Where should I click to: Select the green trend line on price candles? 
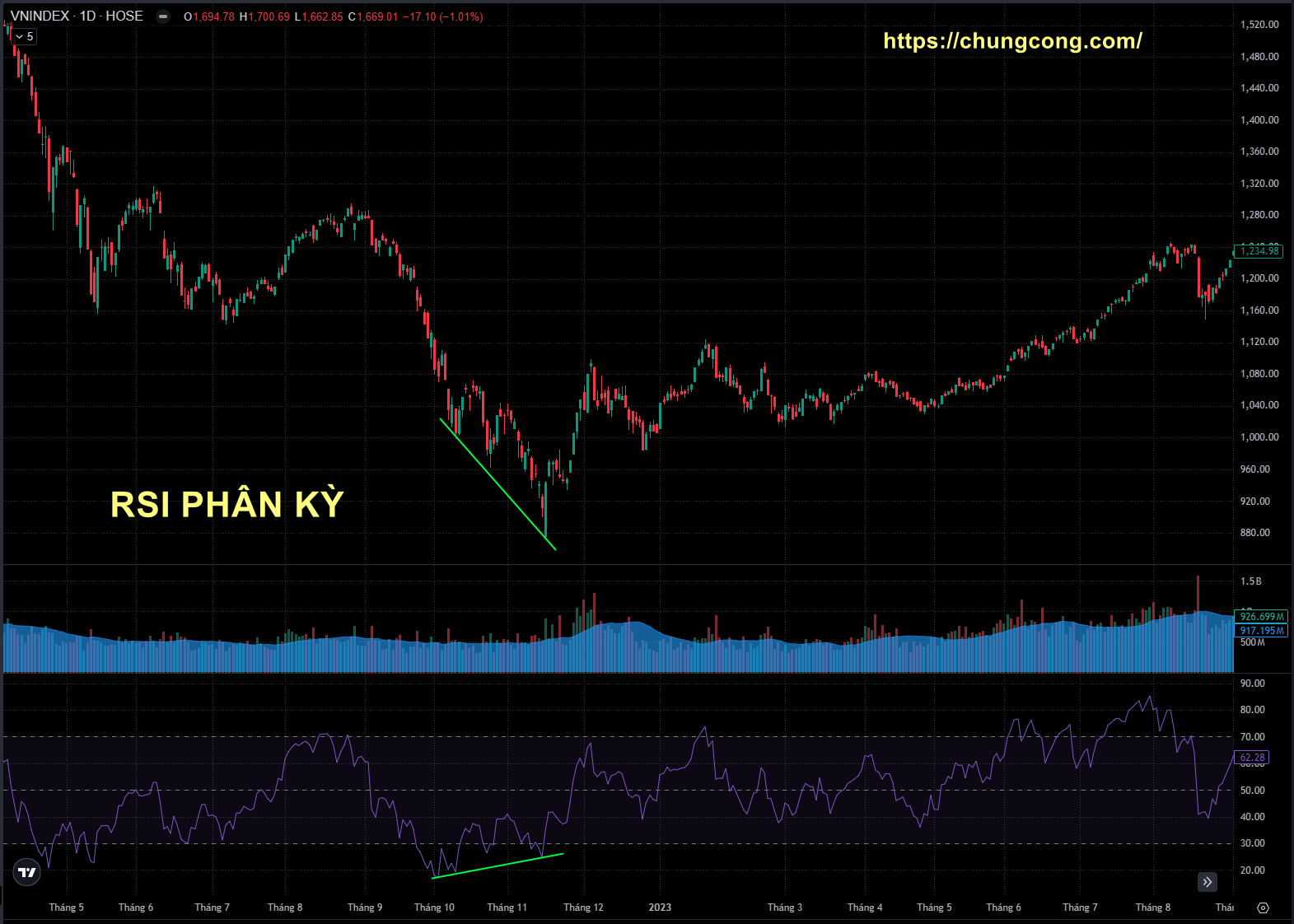click(x=498, y=484)
